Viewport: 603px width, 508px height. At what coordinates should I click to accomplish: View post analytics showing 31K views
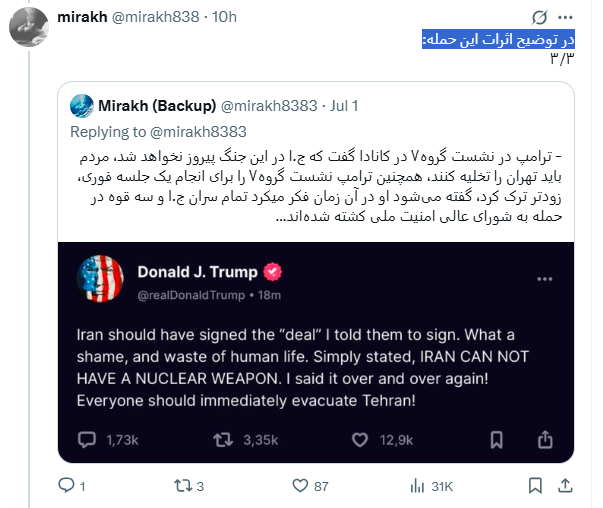[x=418, y=487]
